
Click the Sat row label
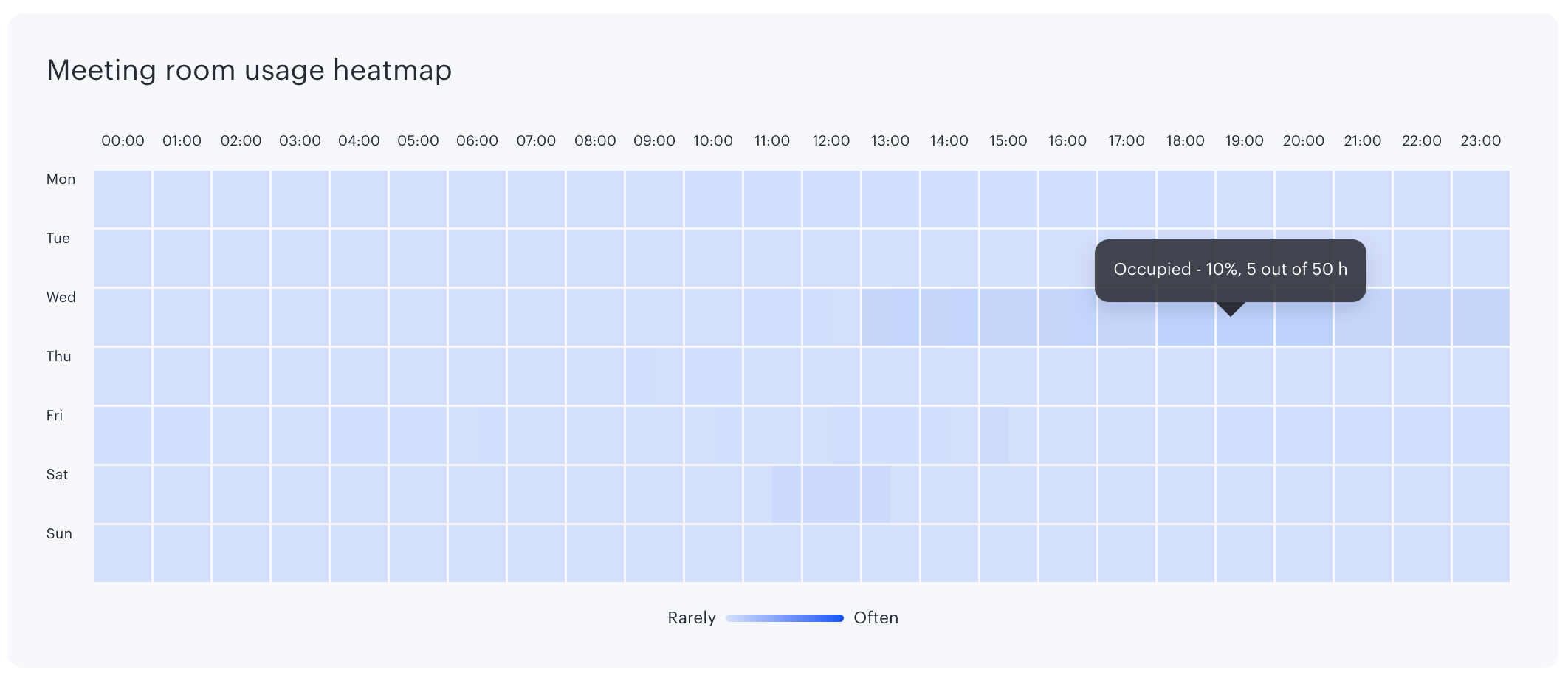click(57, 475)
